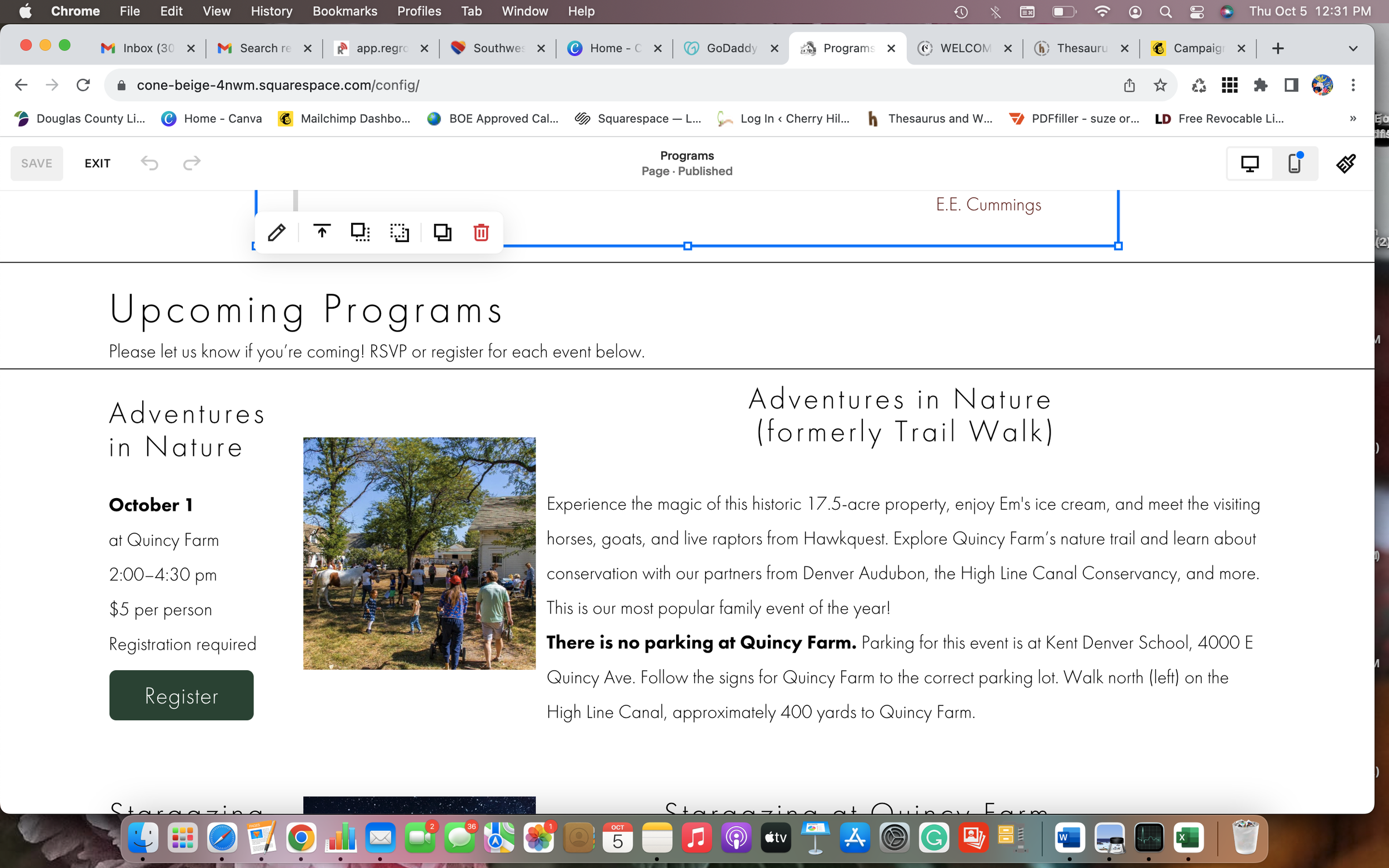Bookmark this page with the star icon

click(1160, 86)
